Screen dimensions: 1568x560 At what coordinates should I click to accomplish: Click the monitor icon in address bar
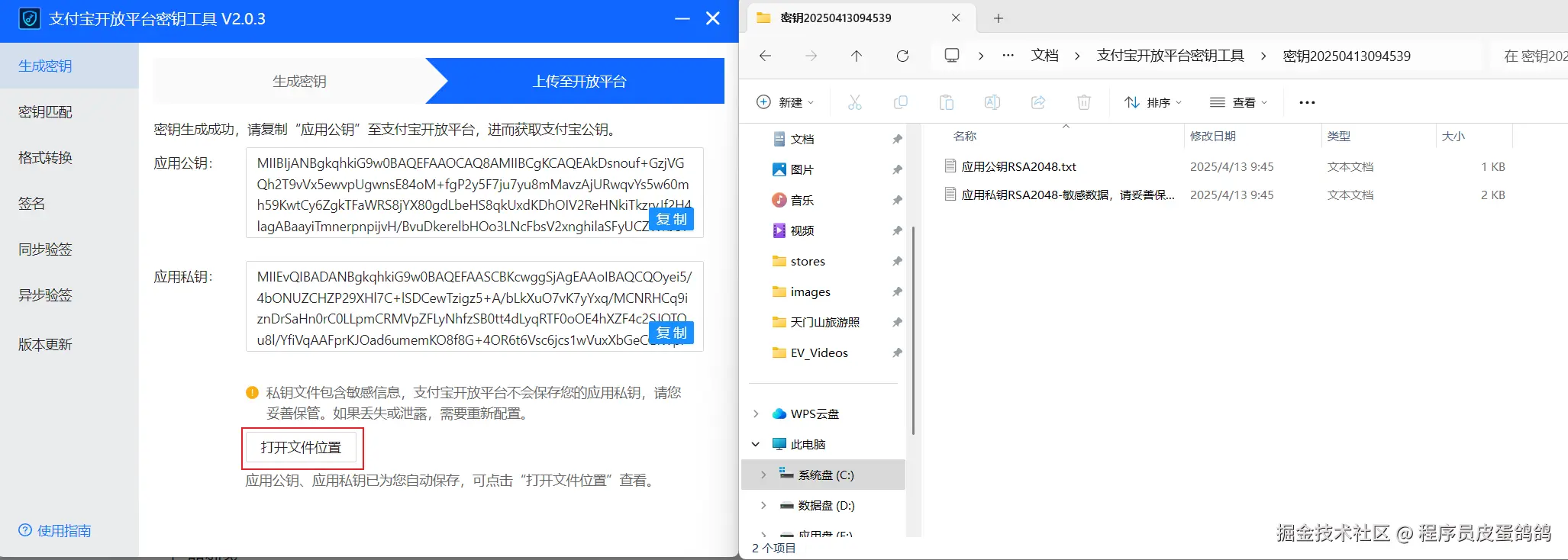tap(952, 56)
